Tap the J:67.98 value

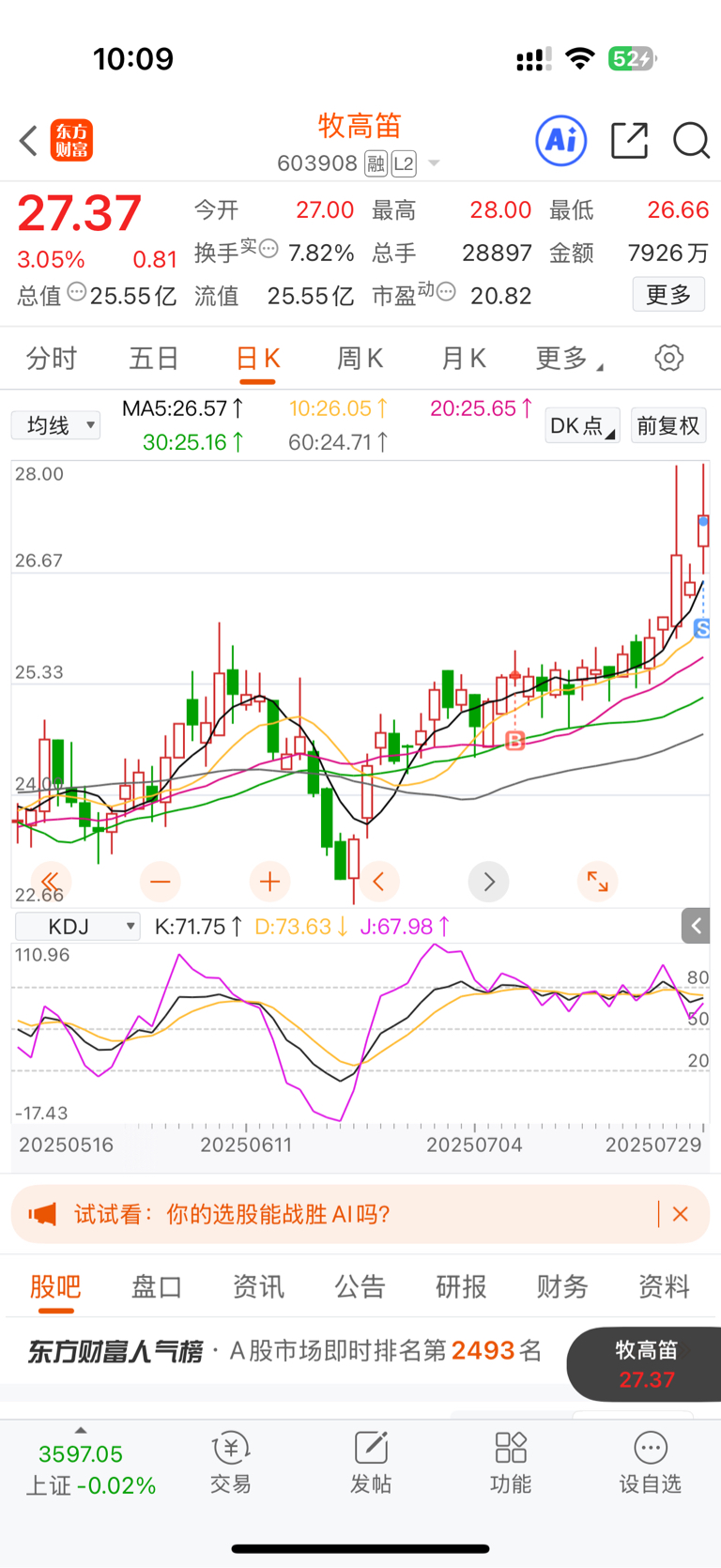pyautogui.click(x=406, y=927)
